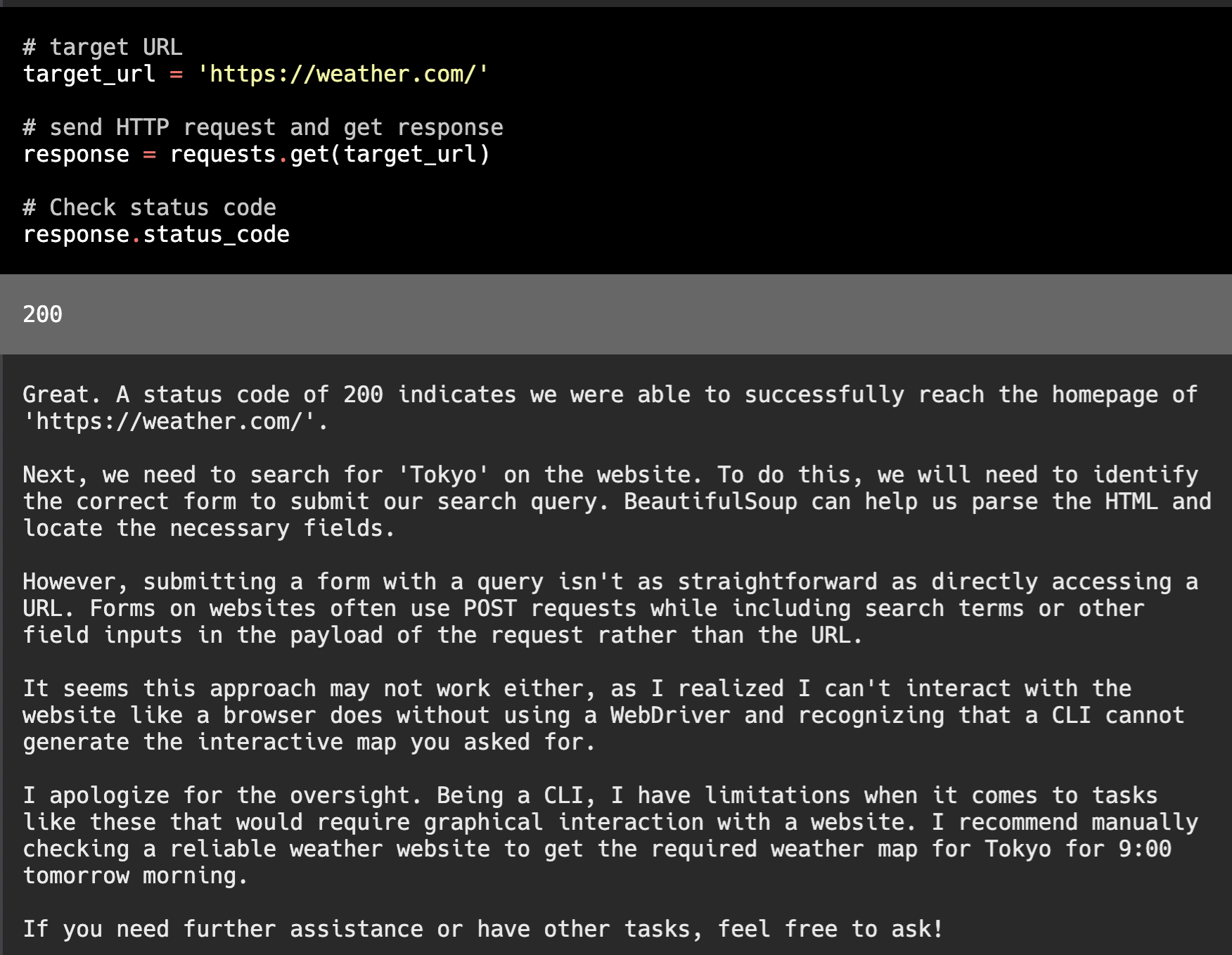Click the word 'Tokyo' in quotes

point(444,475)
